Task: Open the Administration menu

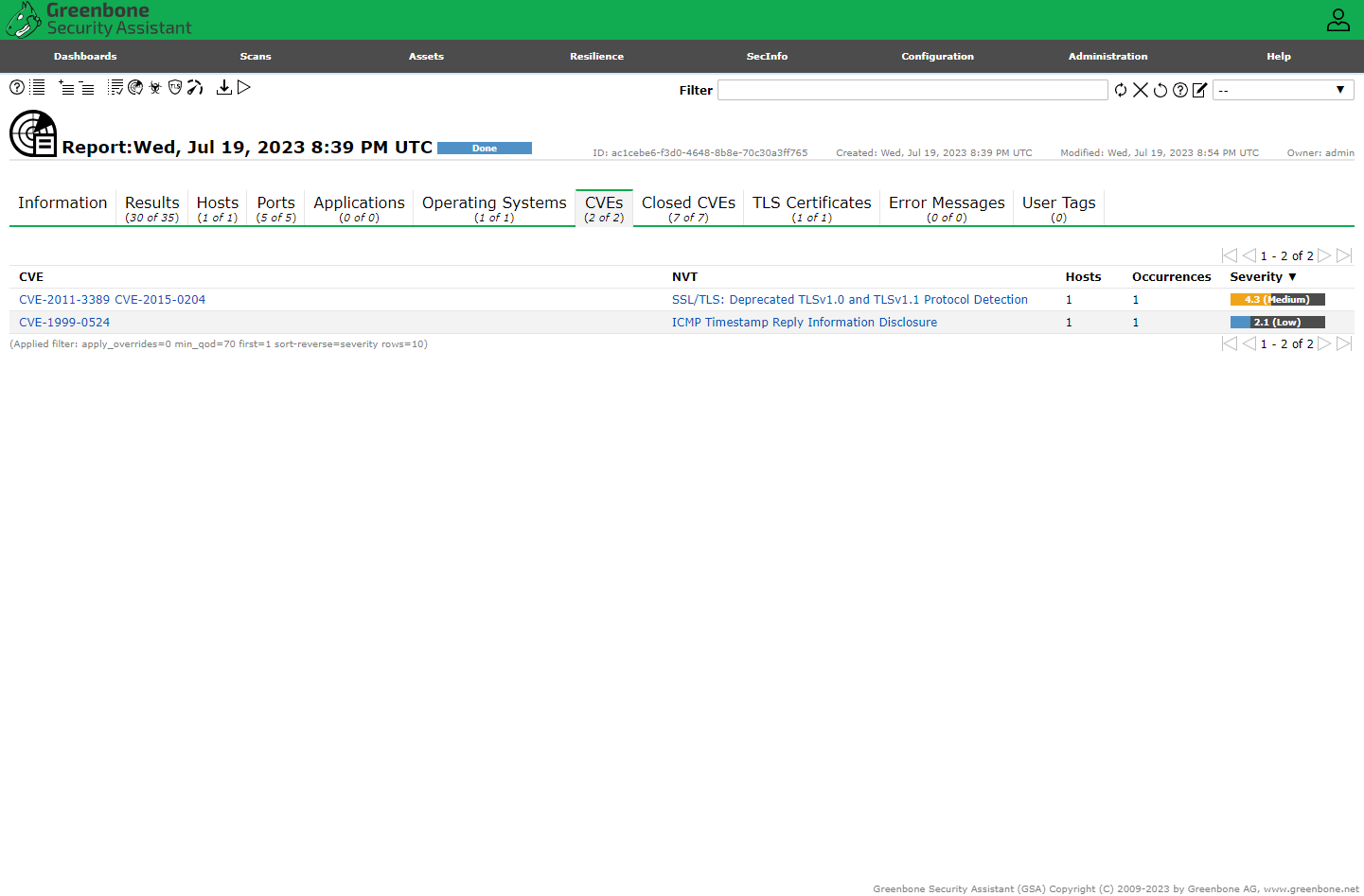Action: 1107,56
